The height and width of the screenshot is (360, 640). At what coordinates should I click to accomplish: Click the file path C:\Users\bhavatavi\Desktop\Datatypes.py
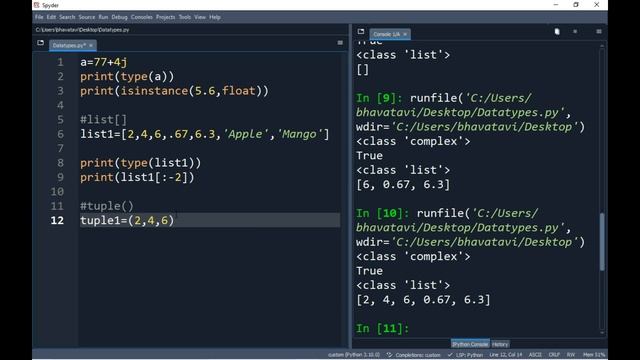[x=82, y=30]
